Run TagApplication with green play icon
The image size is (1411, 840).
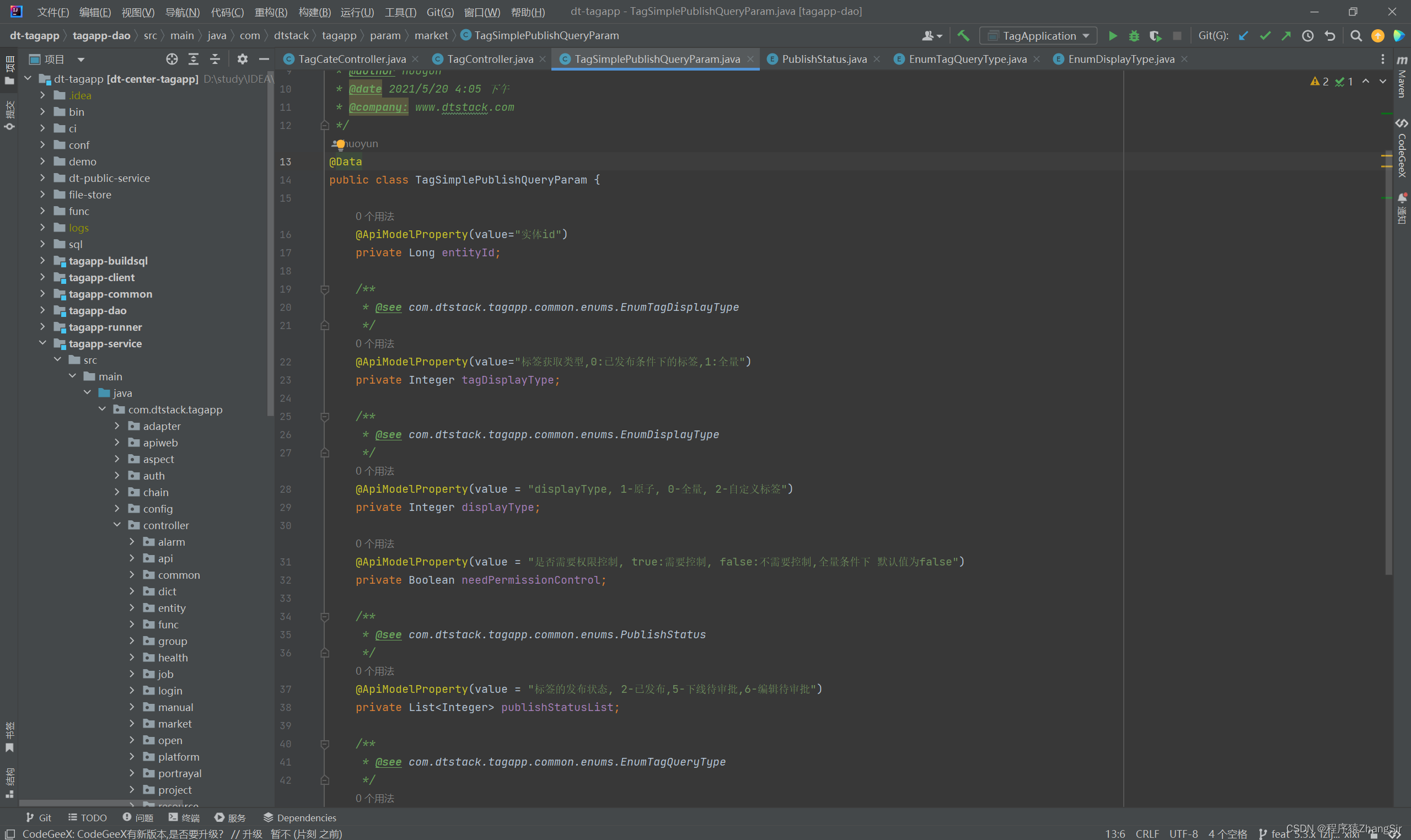[1113, 36]
